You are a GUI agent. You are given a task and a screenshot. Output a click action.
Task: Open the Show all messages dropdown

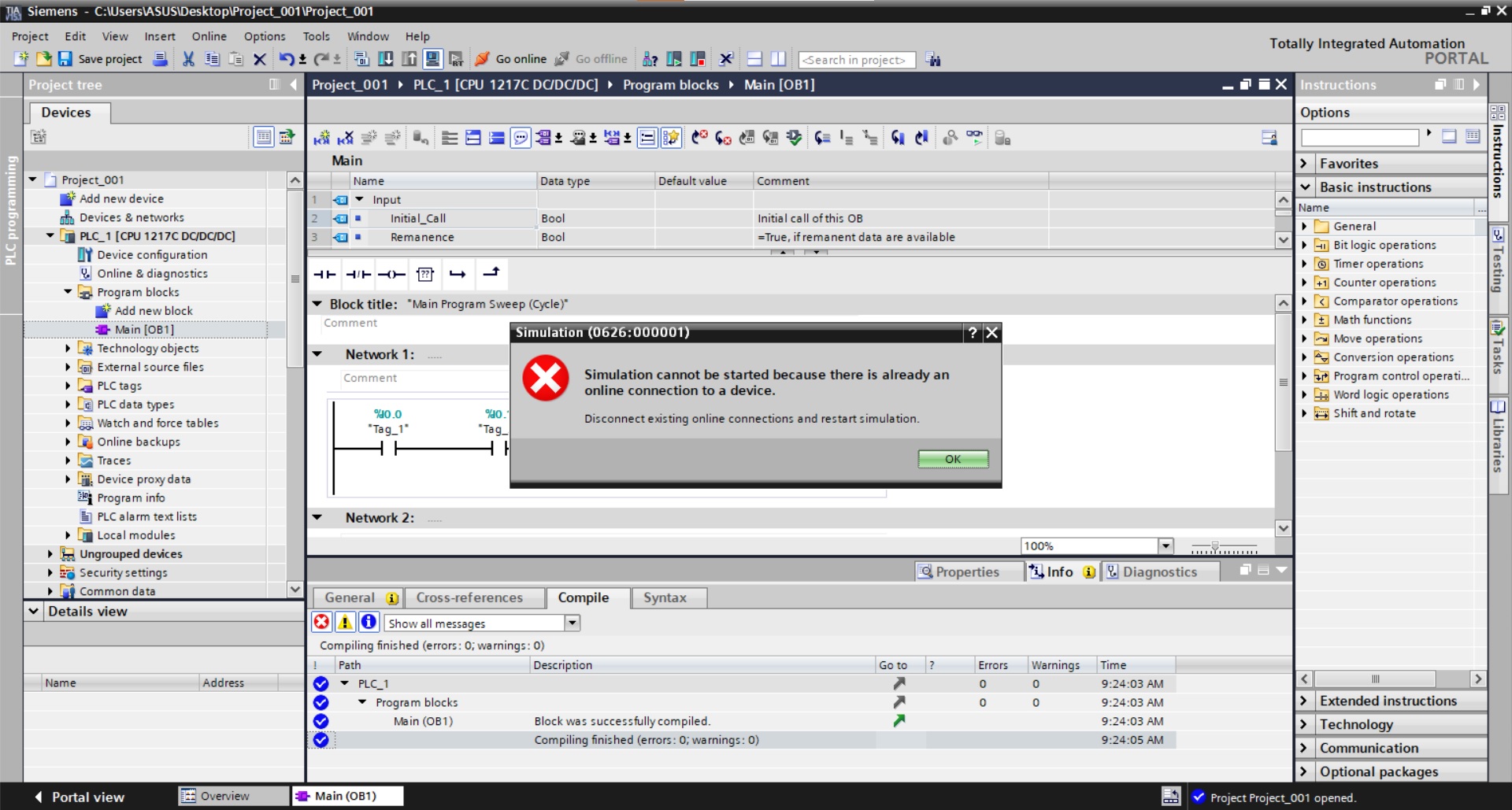[x=573, y=623]
